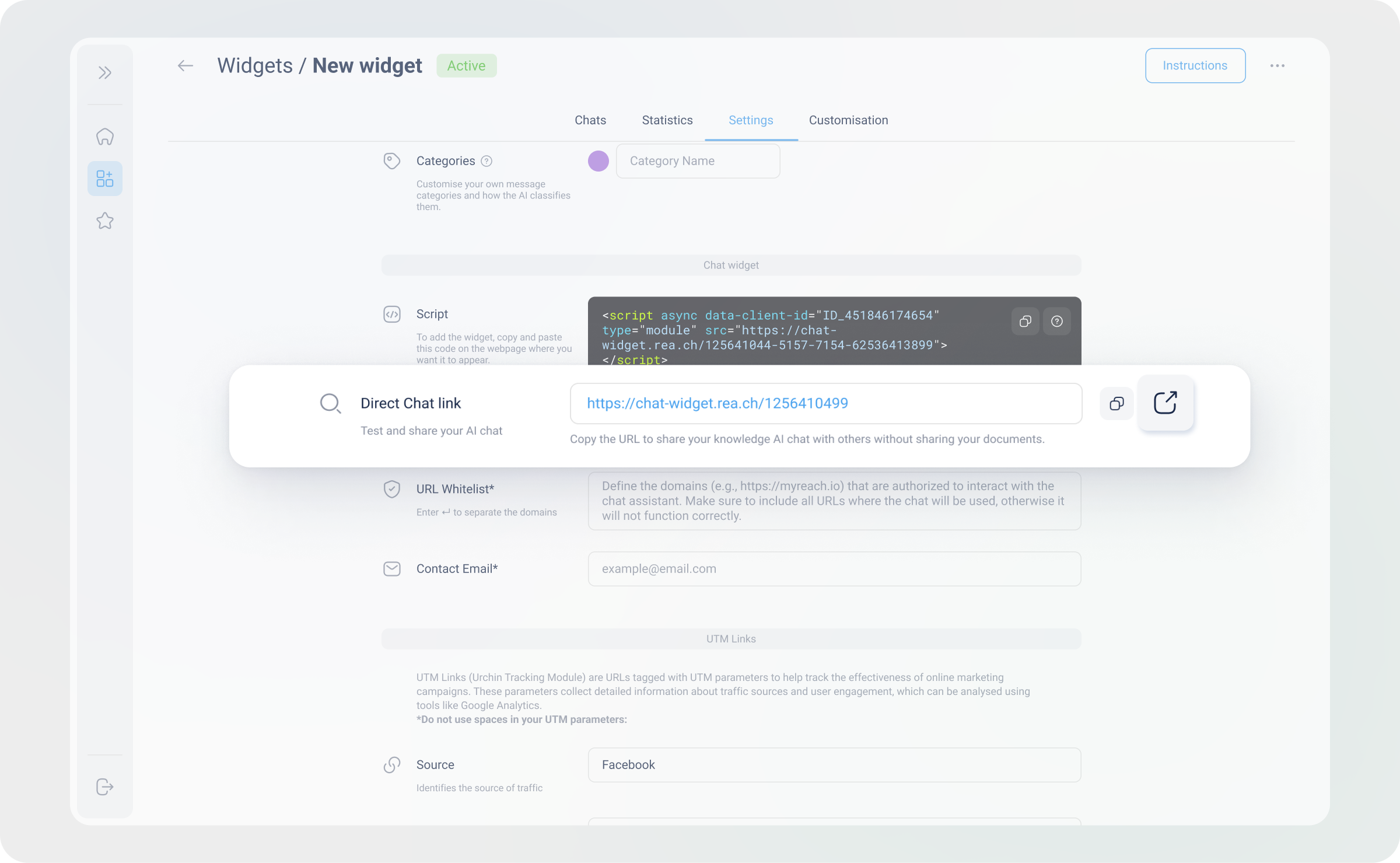
Task: Go back using the left arrow
Action: point(185,66)
